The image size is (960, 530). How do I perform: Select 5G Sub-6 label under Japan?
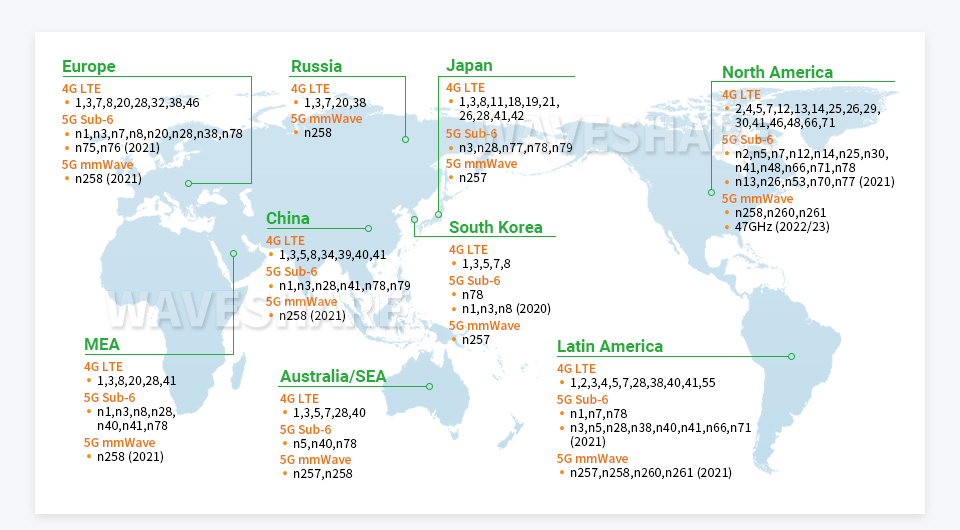(471, 133)
